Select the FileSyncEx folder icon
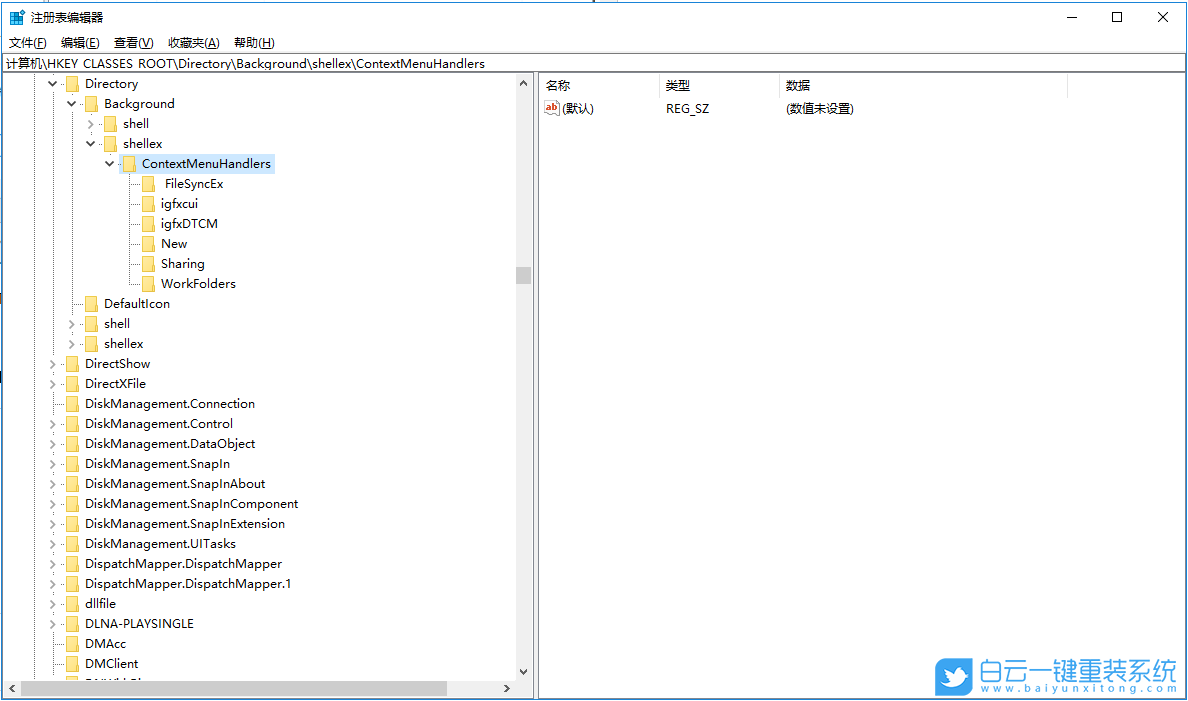The width and height of the screenshot is (1188, 701). coord(149,183)
